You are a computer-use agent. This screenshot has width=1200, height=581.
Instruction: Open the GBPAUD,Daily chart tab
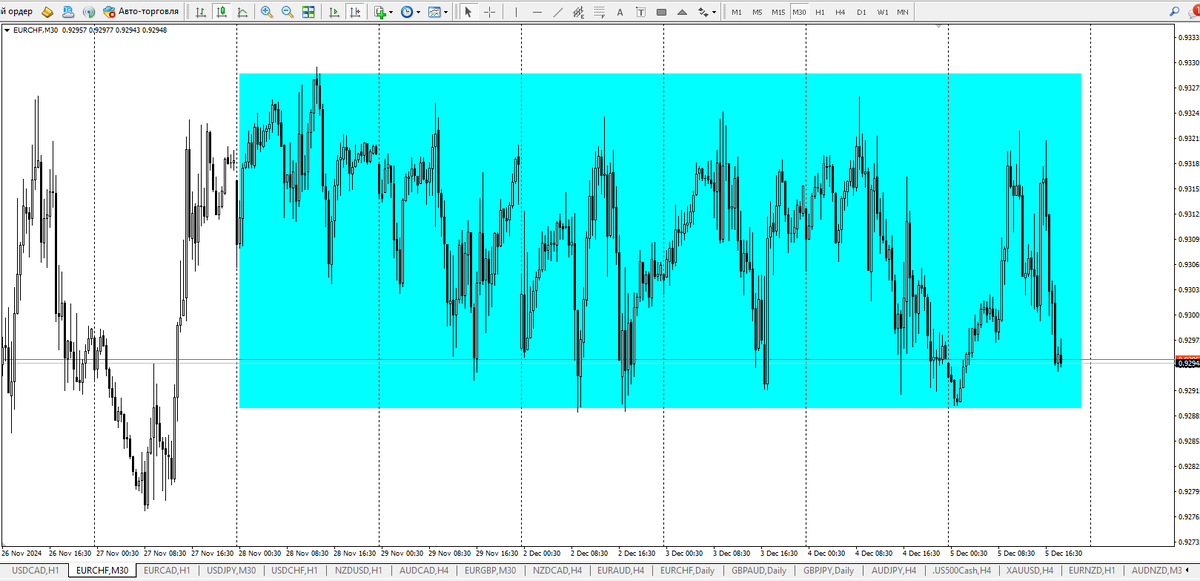[760, 570]
